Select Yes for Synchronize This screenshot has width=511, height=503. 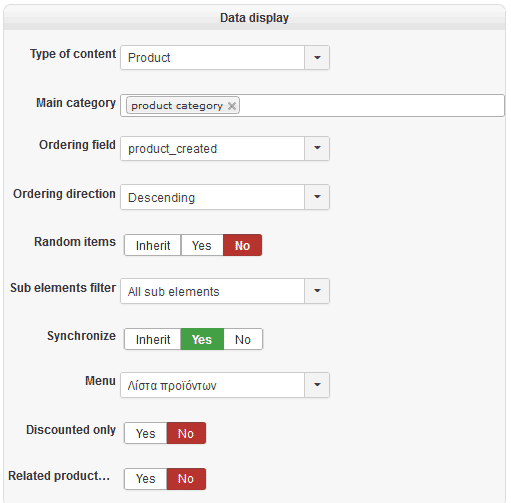click(202, 339)
